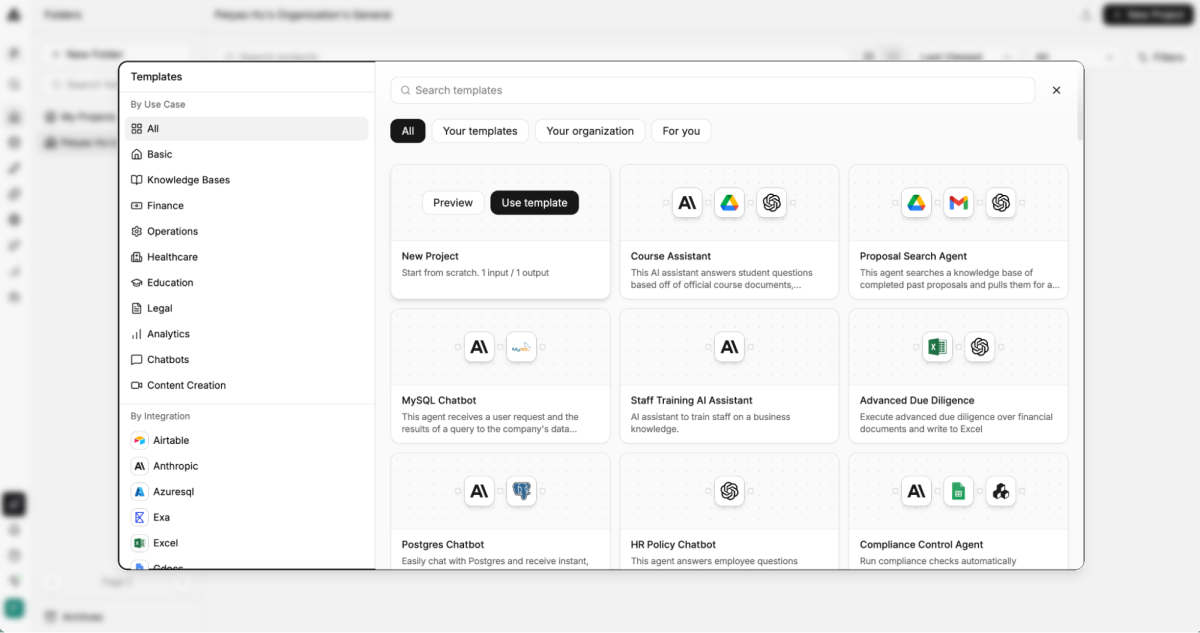Switch to the For you tab
The height and width of the screenshot is (633, 1200).
point(681,131)
